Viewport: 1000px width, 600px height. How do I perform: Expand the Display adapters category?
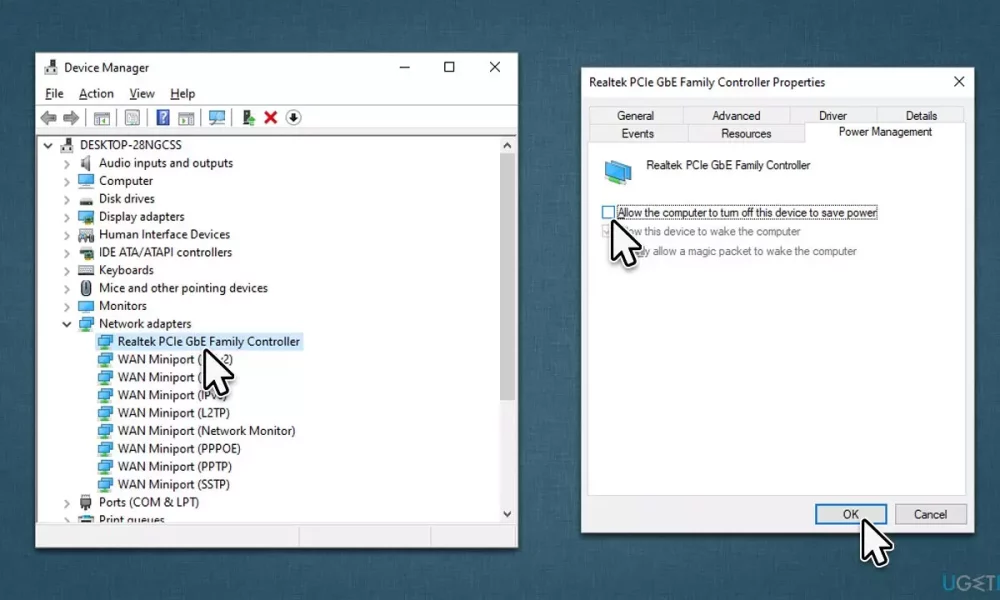66,217
